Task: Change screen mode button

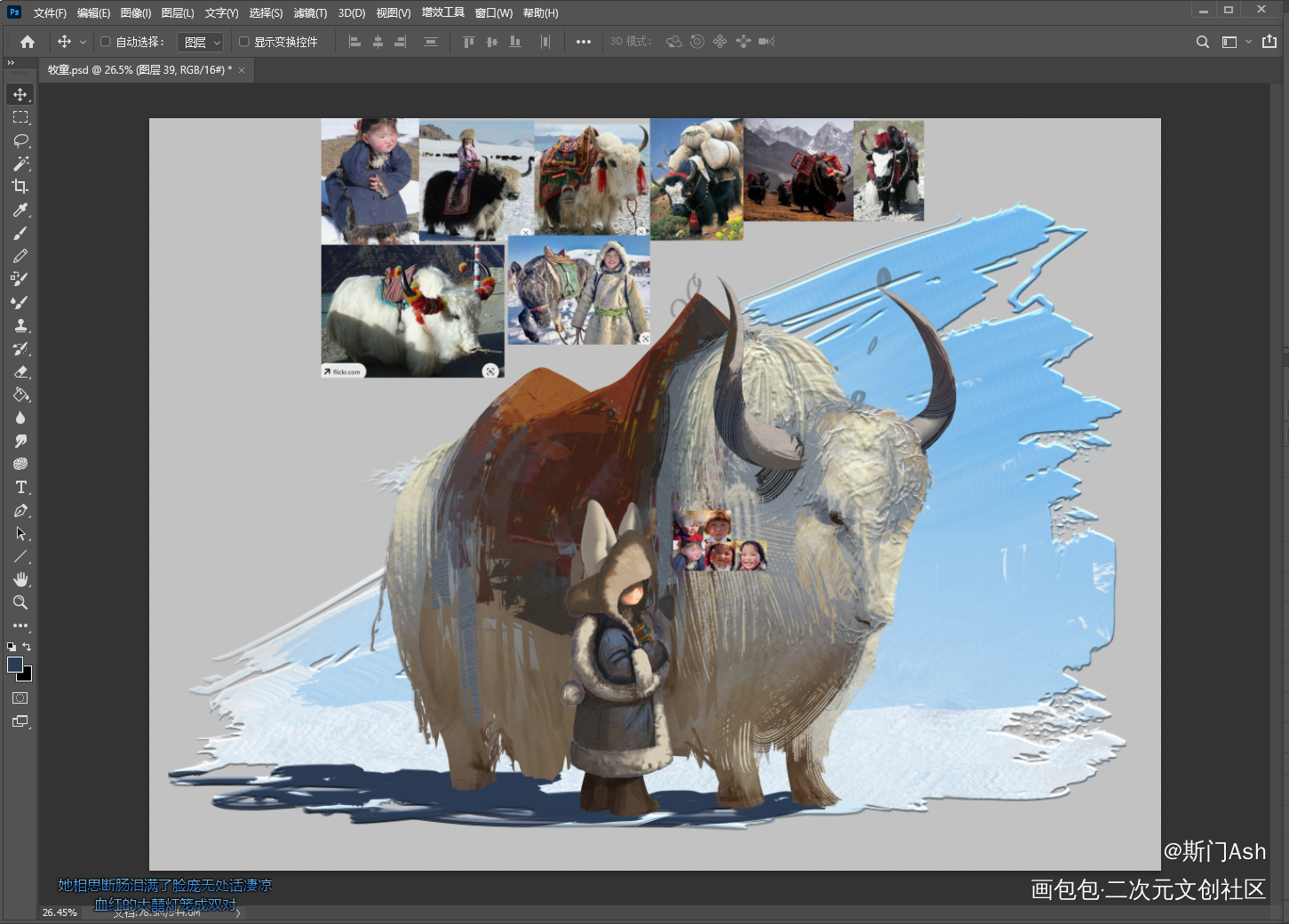Action: click(x=20, y=721)
